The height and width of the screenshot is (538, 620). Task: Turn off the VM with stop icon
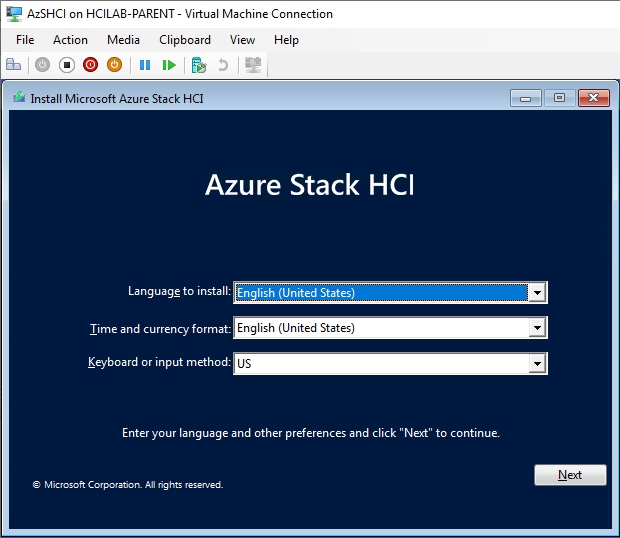67,65
